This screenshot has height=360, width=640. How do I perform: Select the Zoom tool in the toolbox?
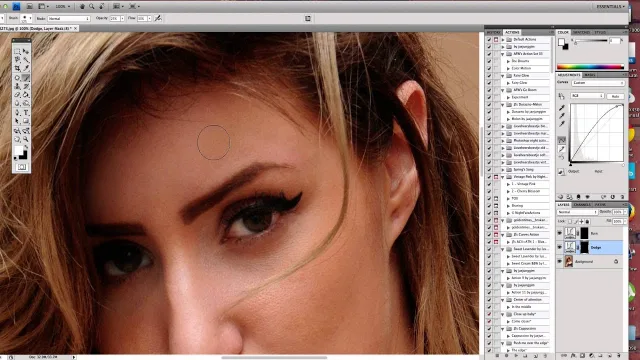pyautogui.click(x=26, y=139)
